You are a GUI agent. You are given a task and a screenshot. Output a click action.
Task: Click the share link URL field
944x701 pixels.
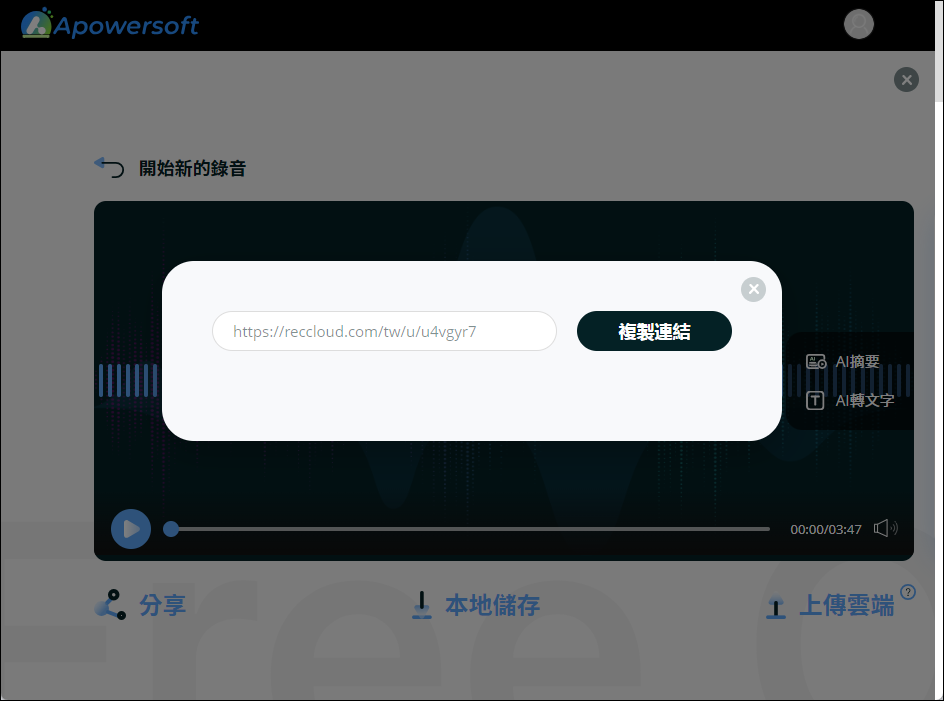coord(384,331)
